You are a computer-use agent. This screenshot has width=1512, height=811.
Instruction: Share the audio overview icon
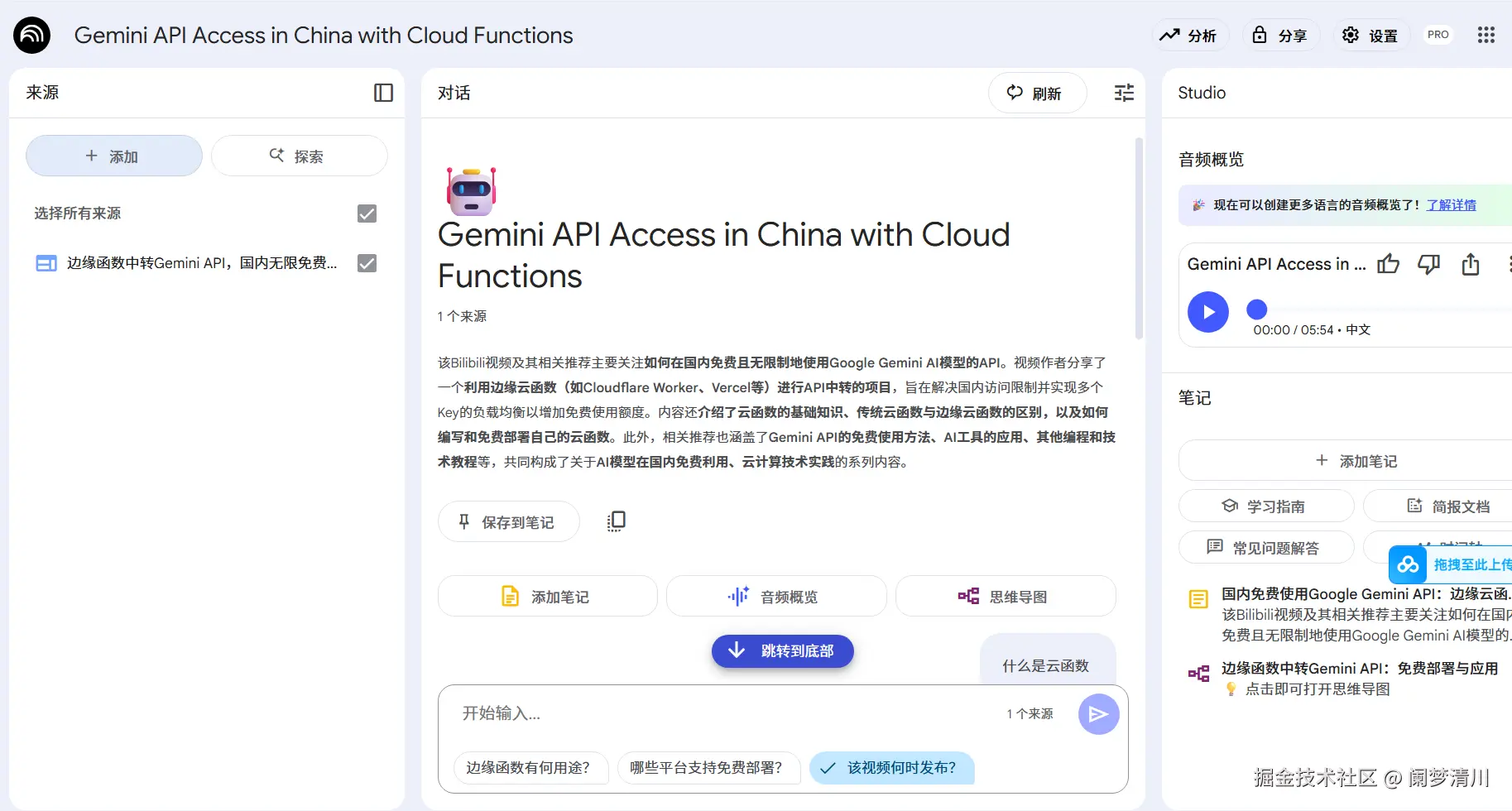click(x=1471, y=264)
